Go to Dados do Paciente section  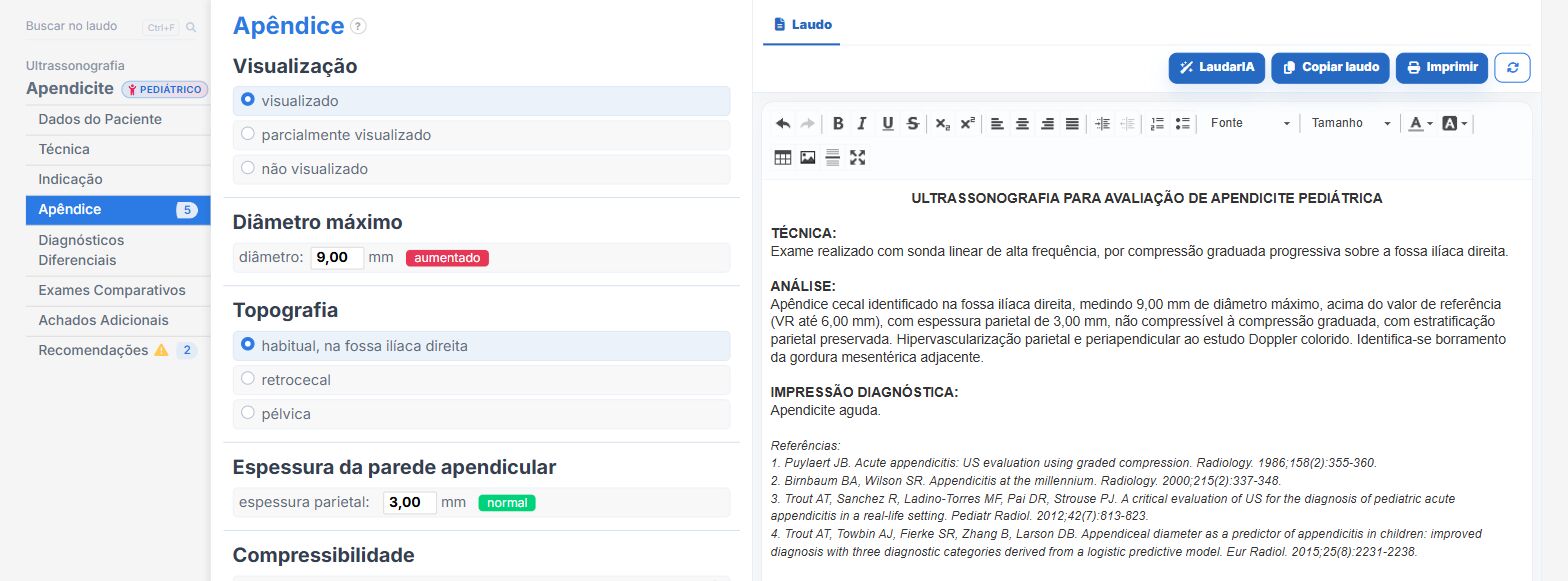pos(118,120)
